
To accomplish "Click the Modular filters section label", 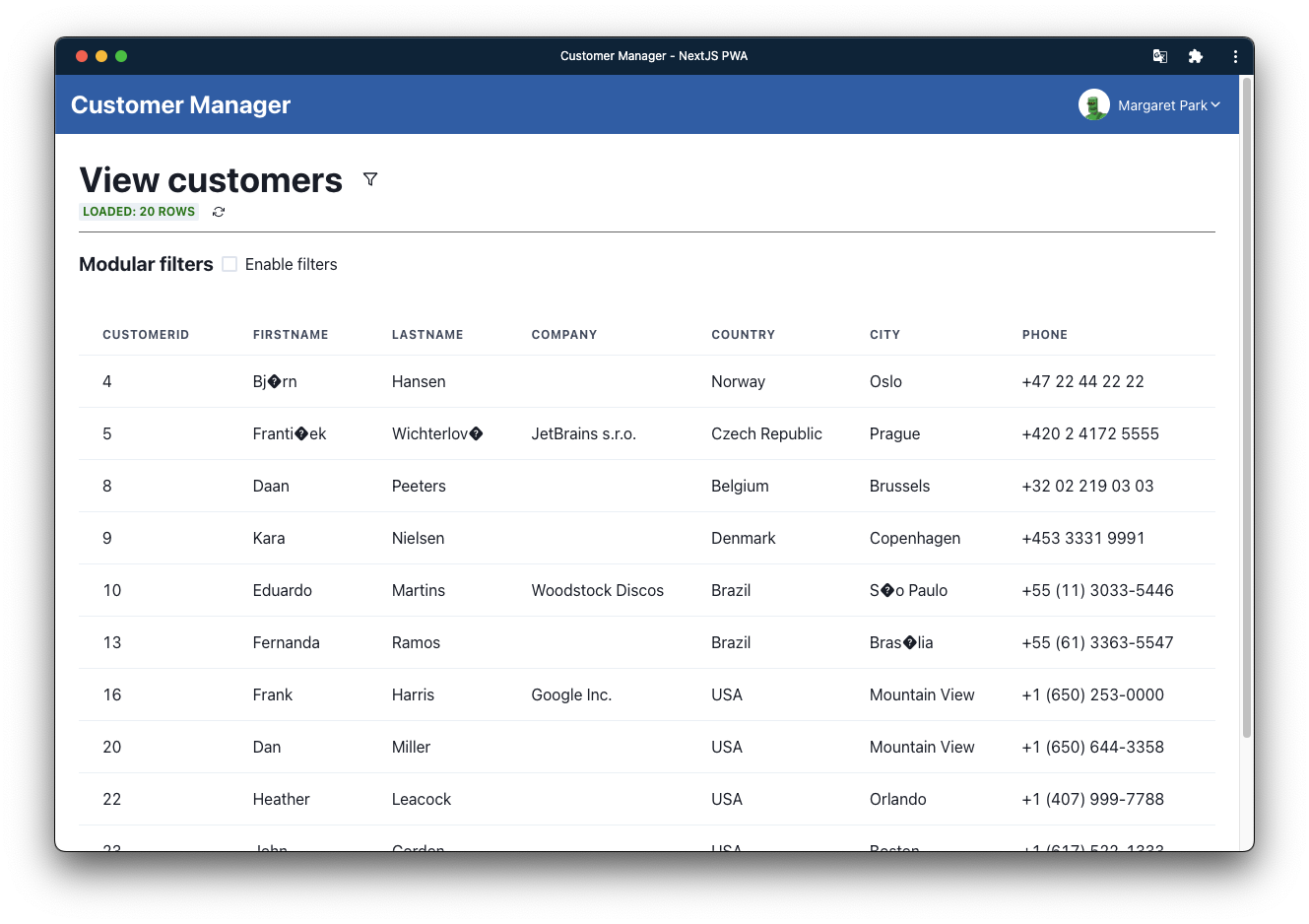I will [146, 264].
